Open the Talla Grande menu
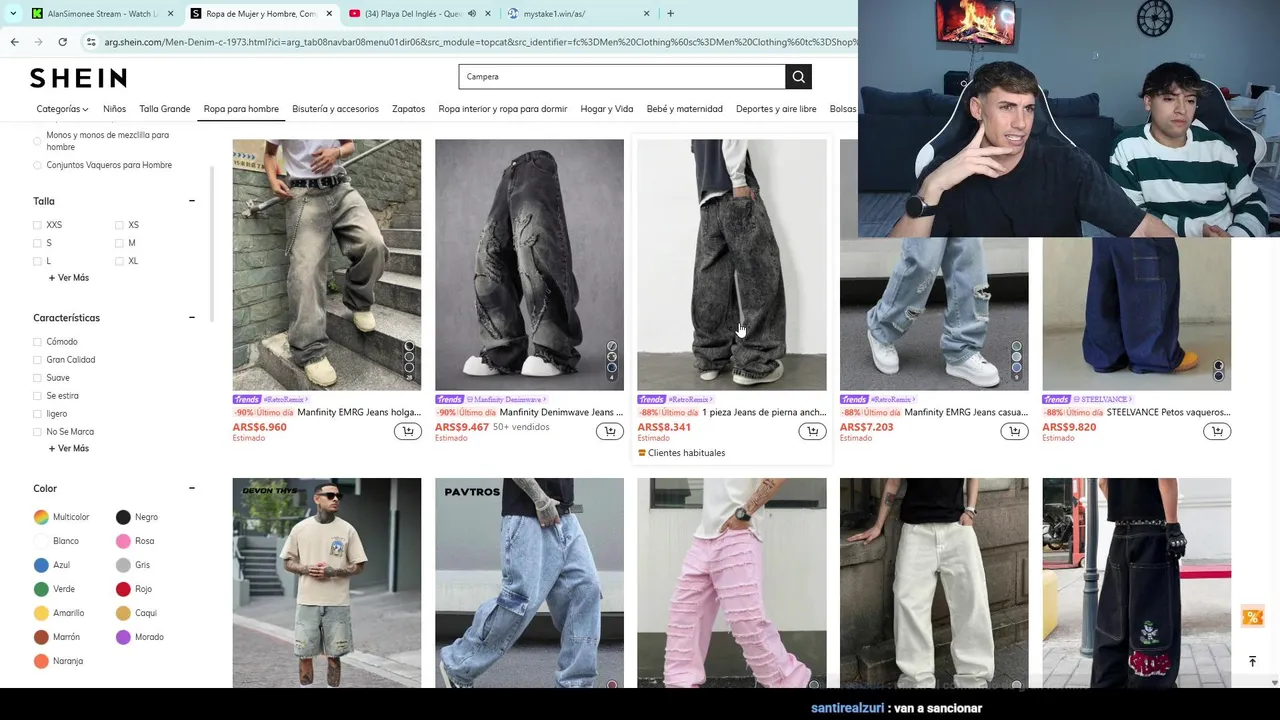This screenshot has width=1280, height=720. coord(165,109)
